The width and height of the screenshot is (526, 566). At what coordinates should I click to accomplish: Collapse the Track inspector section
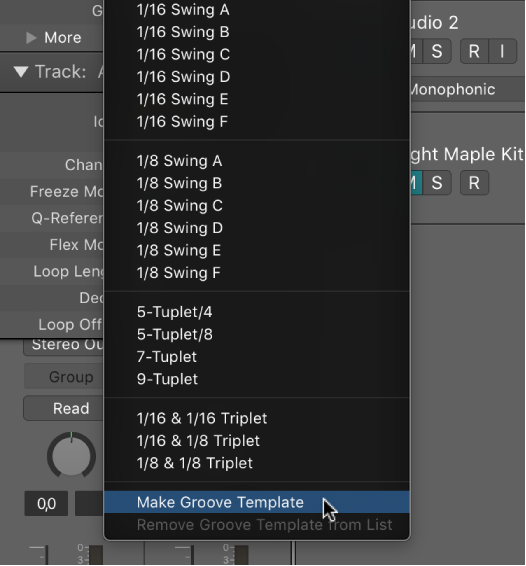21,72
